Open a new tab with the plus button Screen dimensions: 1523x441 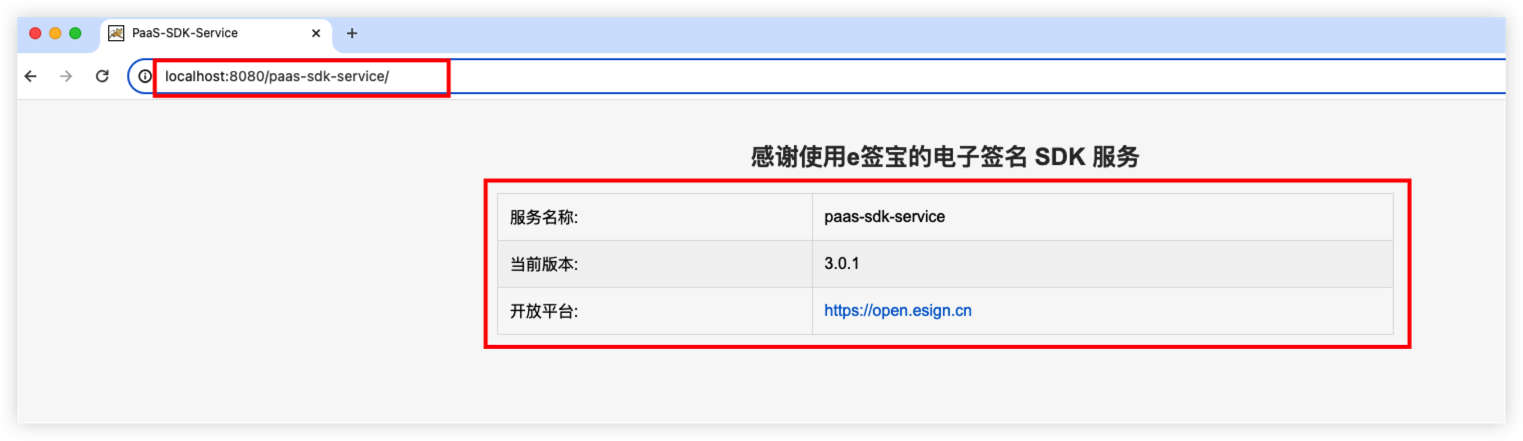[x=351, y=33]
